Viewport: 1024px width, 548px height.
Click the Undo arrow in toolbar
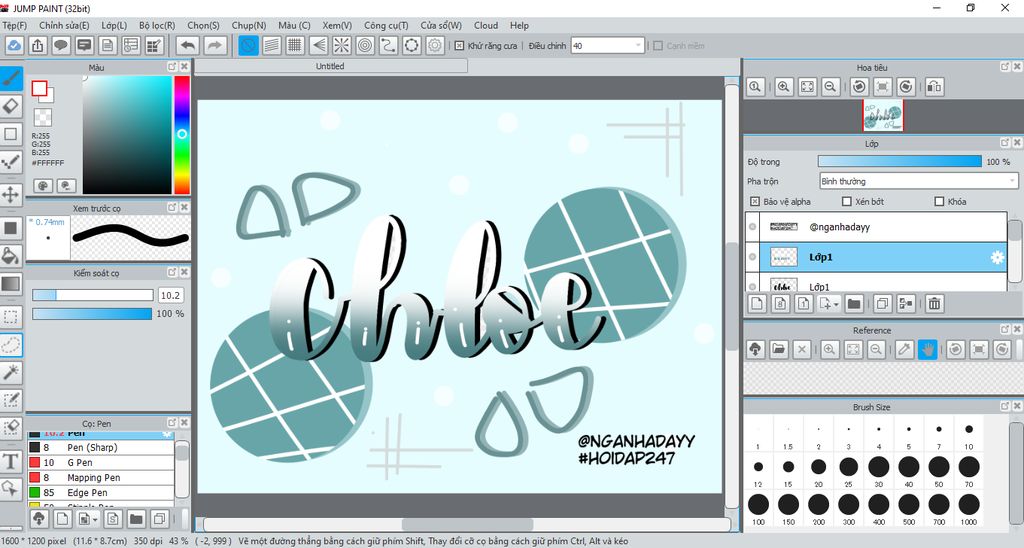(x=188, y=46)
